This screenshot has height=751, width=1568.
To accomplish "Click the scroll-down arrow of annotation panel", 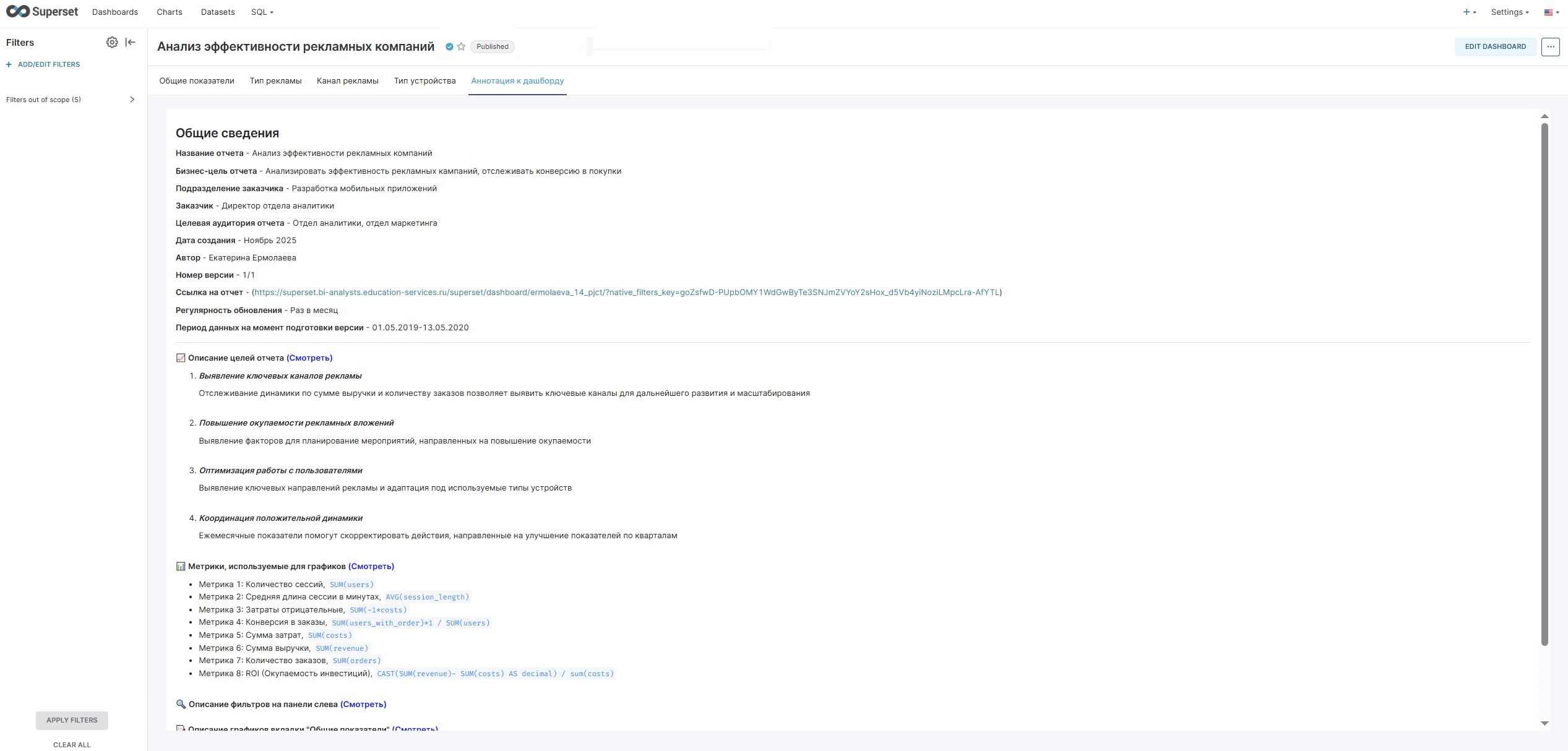I will [x=1544, y=723].
